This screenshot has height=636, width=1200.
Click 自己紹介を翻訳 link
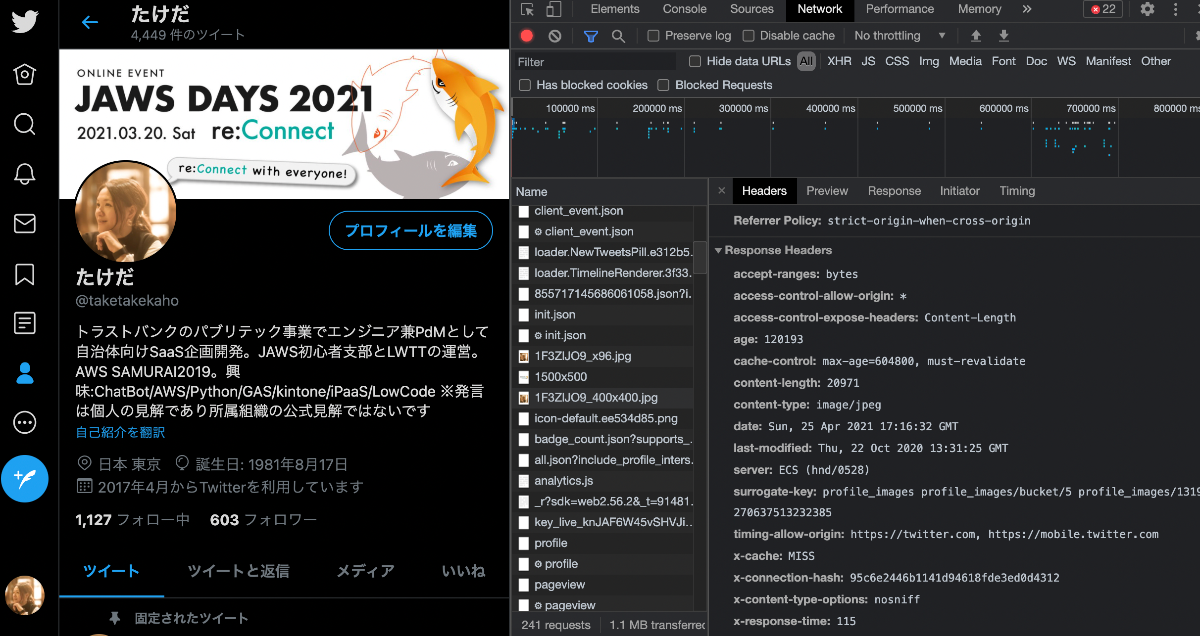point(121,433)
